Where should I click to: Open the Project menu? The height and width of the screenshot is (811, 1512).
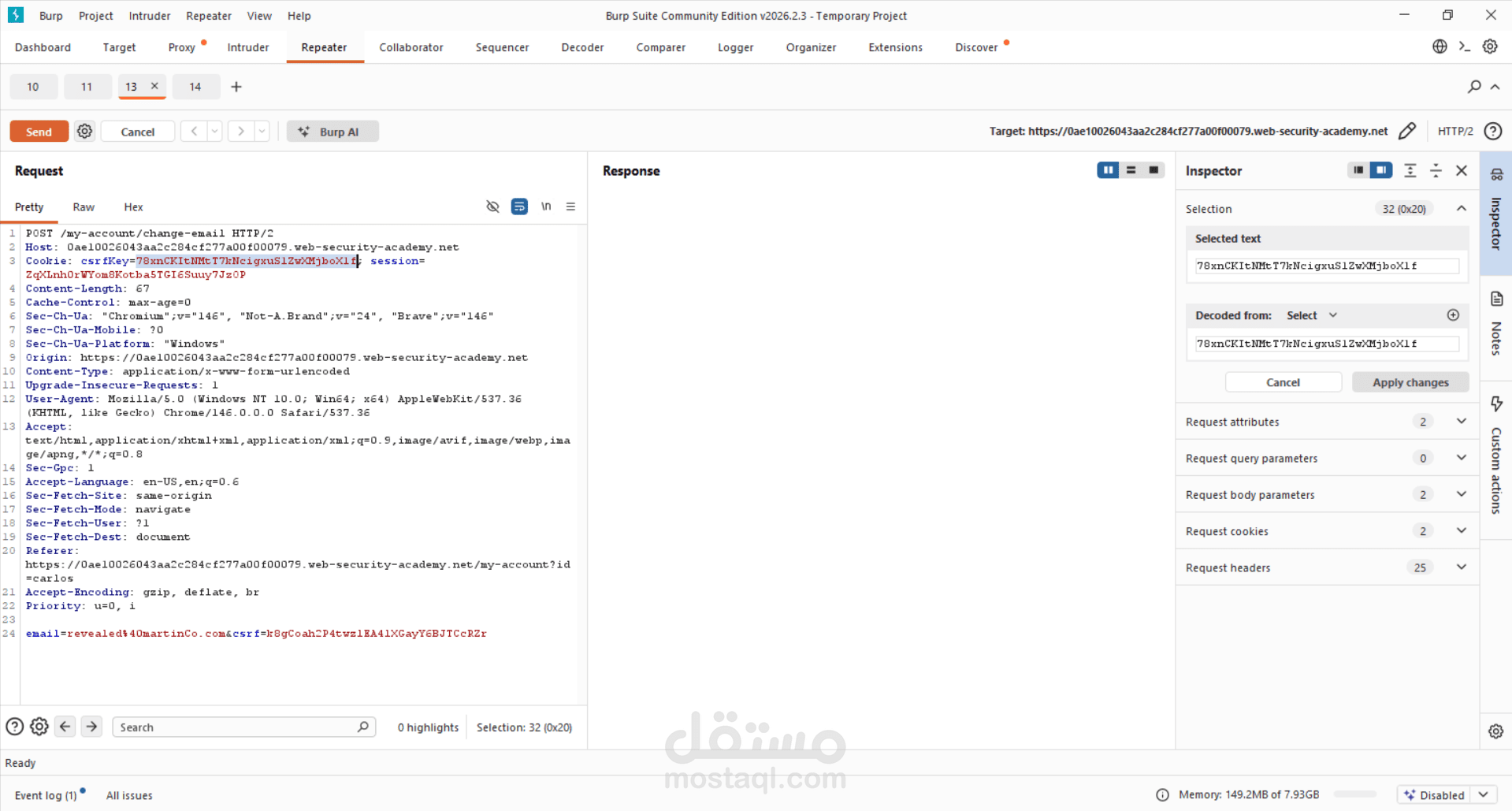click(x=96, y=16)
